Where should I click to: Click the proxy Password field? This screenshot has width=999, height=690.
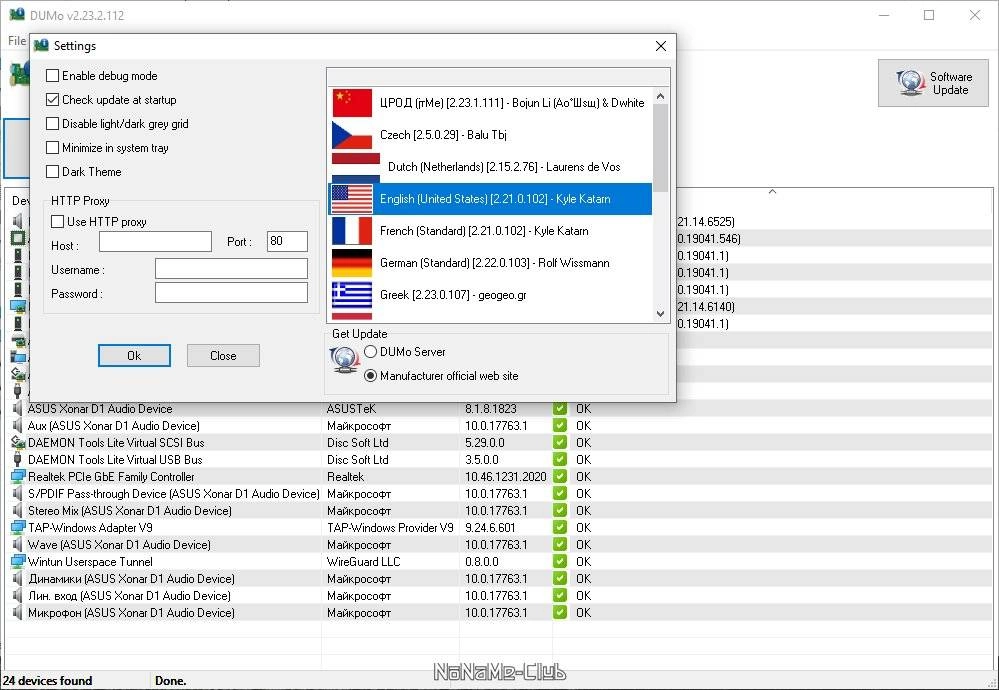231,292
